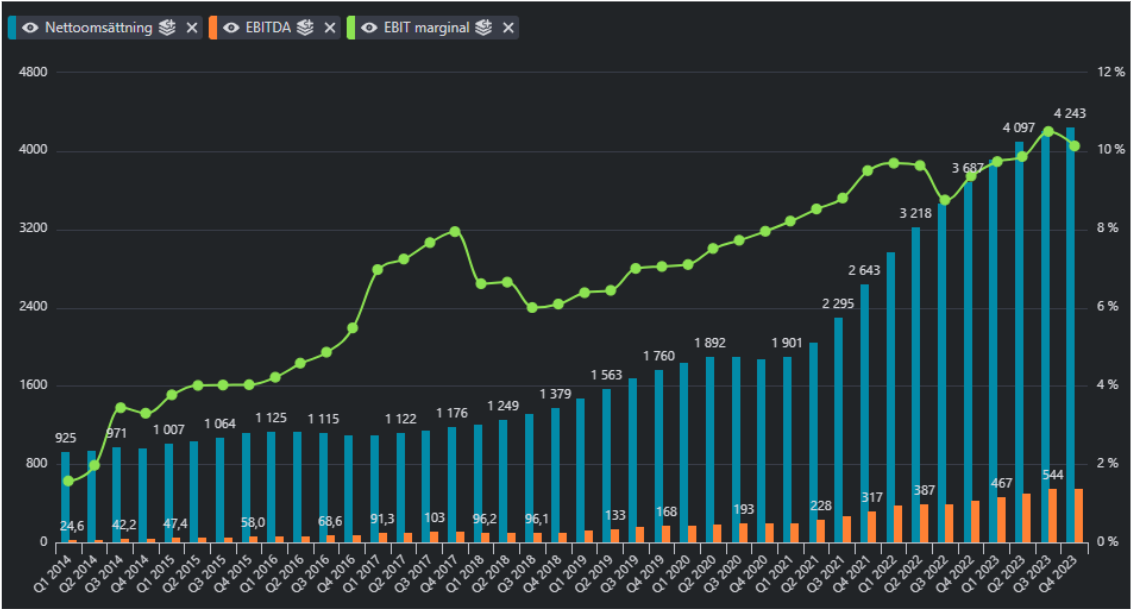
Task: Click the EBITDA layers stack icon
Action: 305,27
